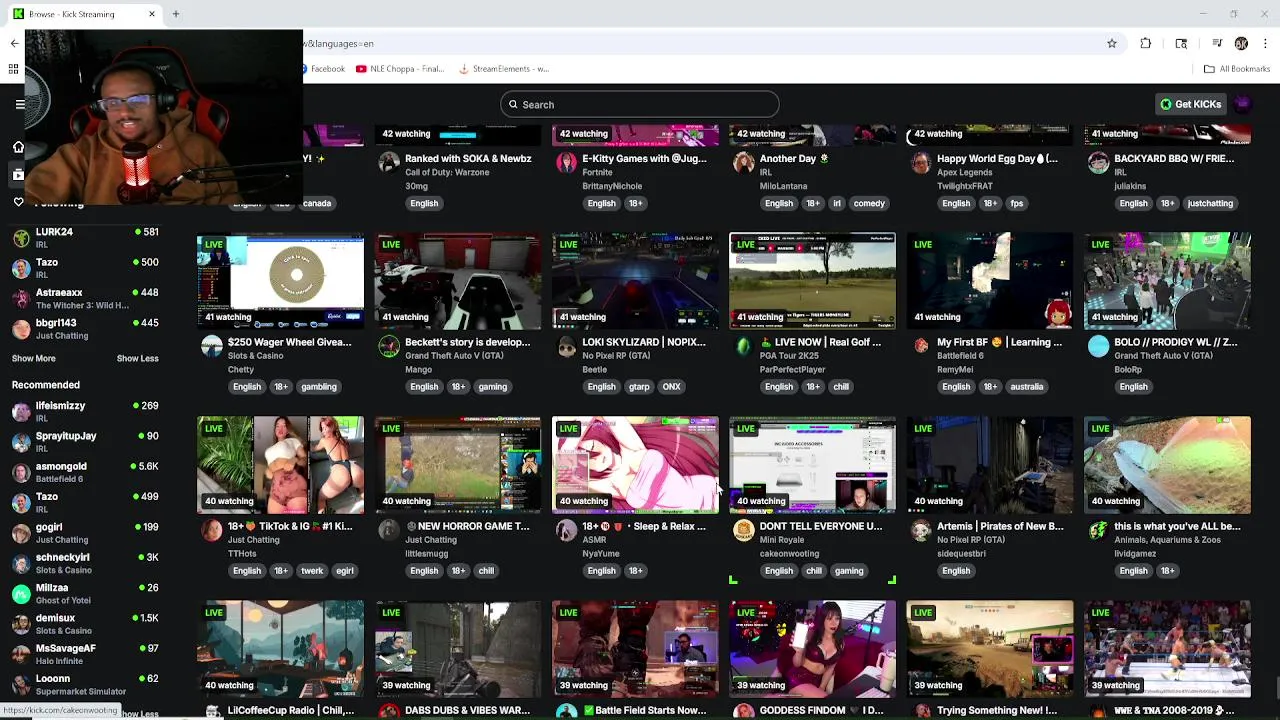Select the gtarp tag under Beetle
The width and height of the screenshot is (1280, 720).
coord(639,386)
